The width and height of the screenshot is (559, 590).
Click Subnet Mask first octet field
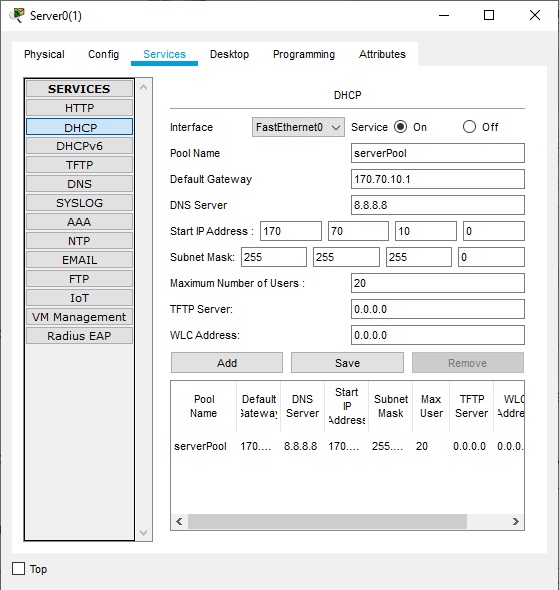(274, 257)
